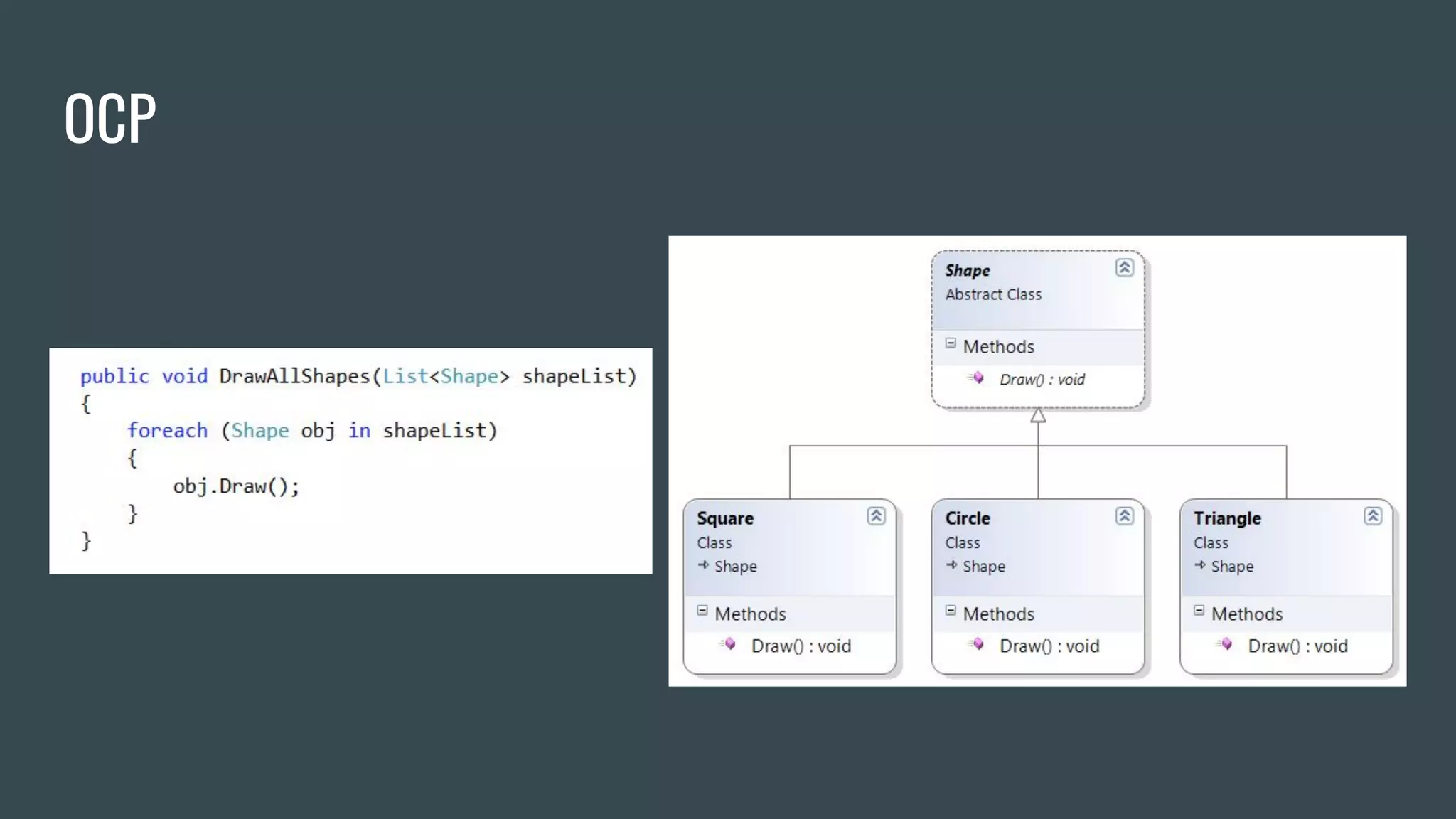Collapse Methods section in Square class
1456x819 pixels.
702,611
